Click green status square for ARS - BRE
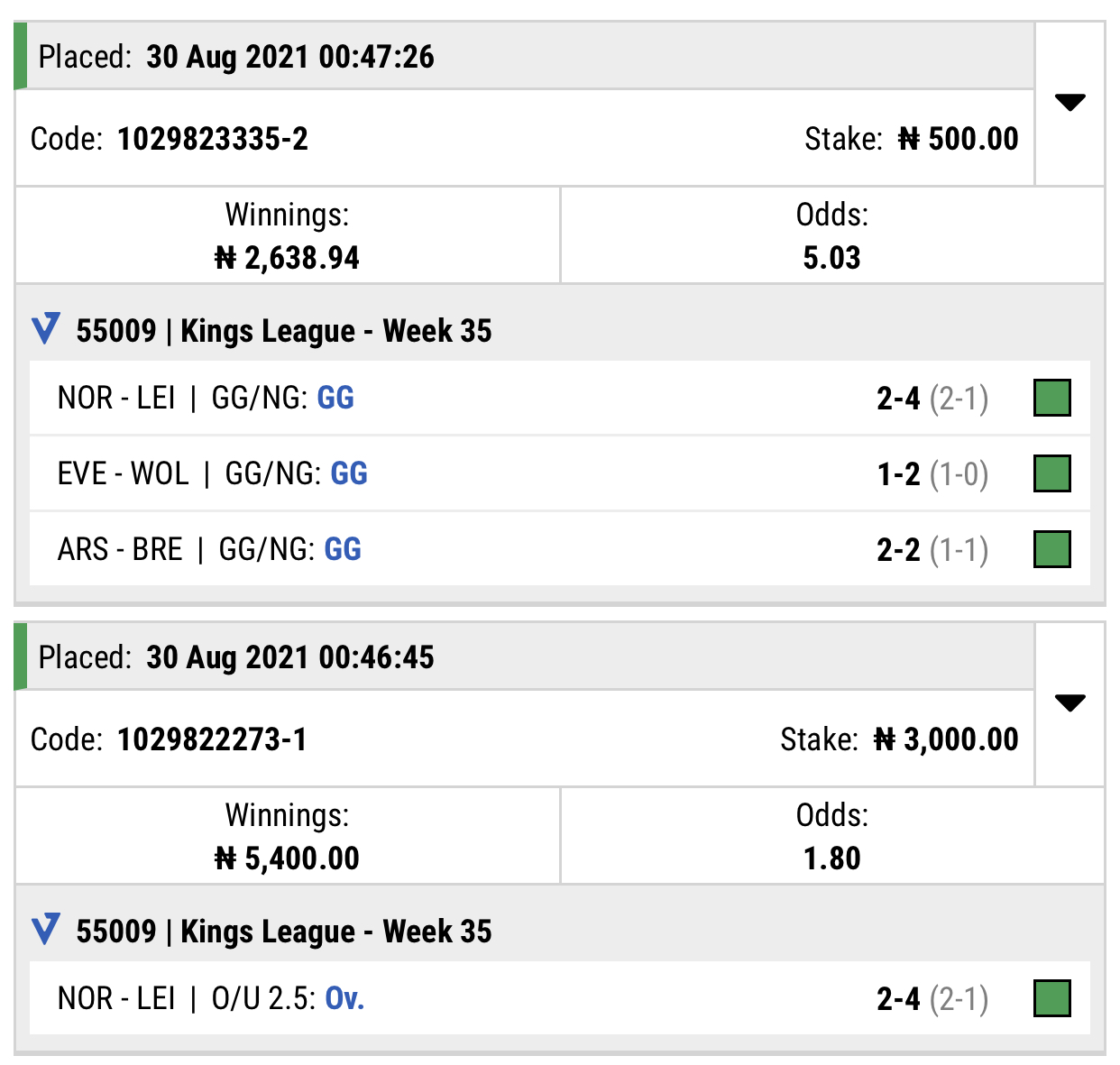This screenshot has height=1065, width=1120. pos(1051,549)
